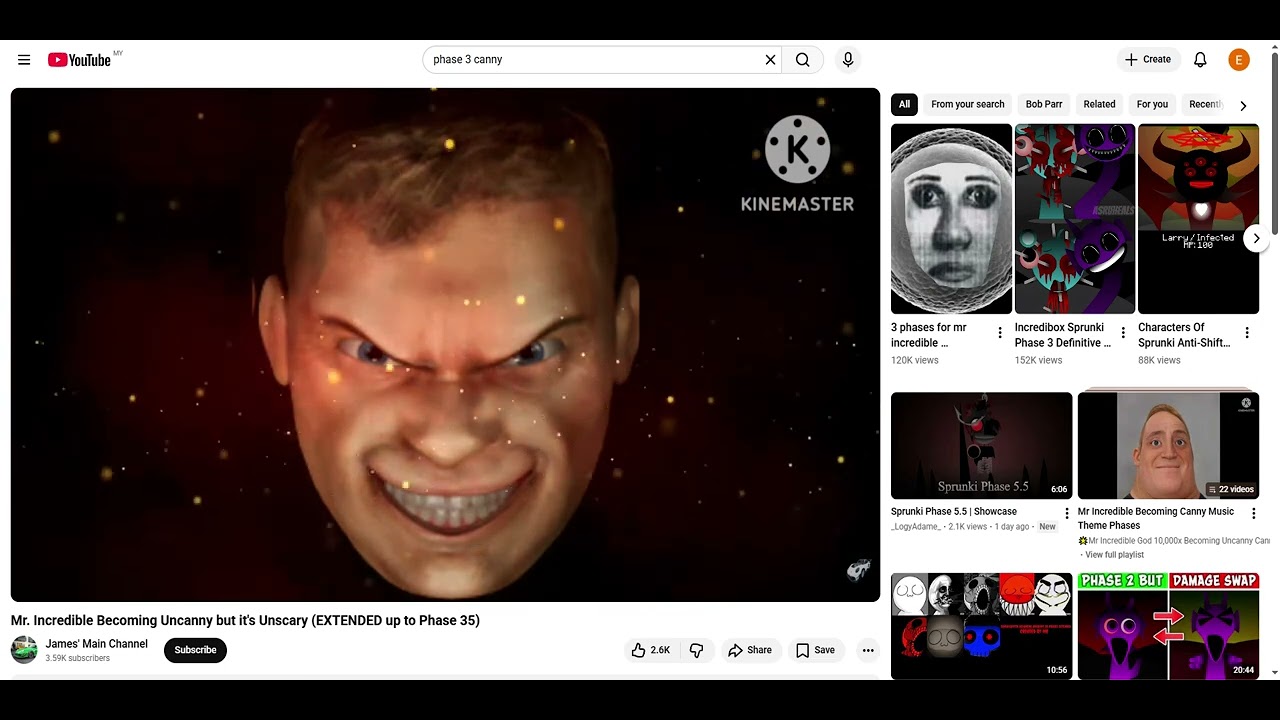Open the Characters Of Sprunki Anti-Shift short
Image resolution: width=1280 pixels, height=720 pixels.
1198,219
